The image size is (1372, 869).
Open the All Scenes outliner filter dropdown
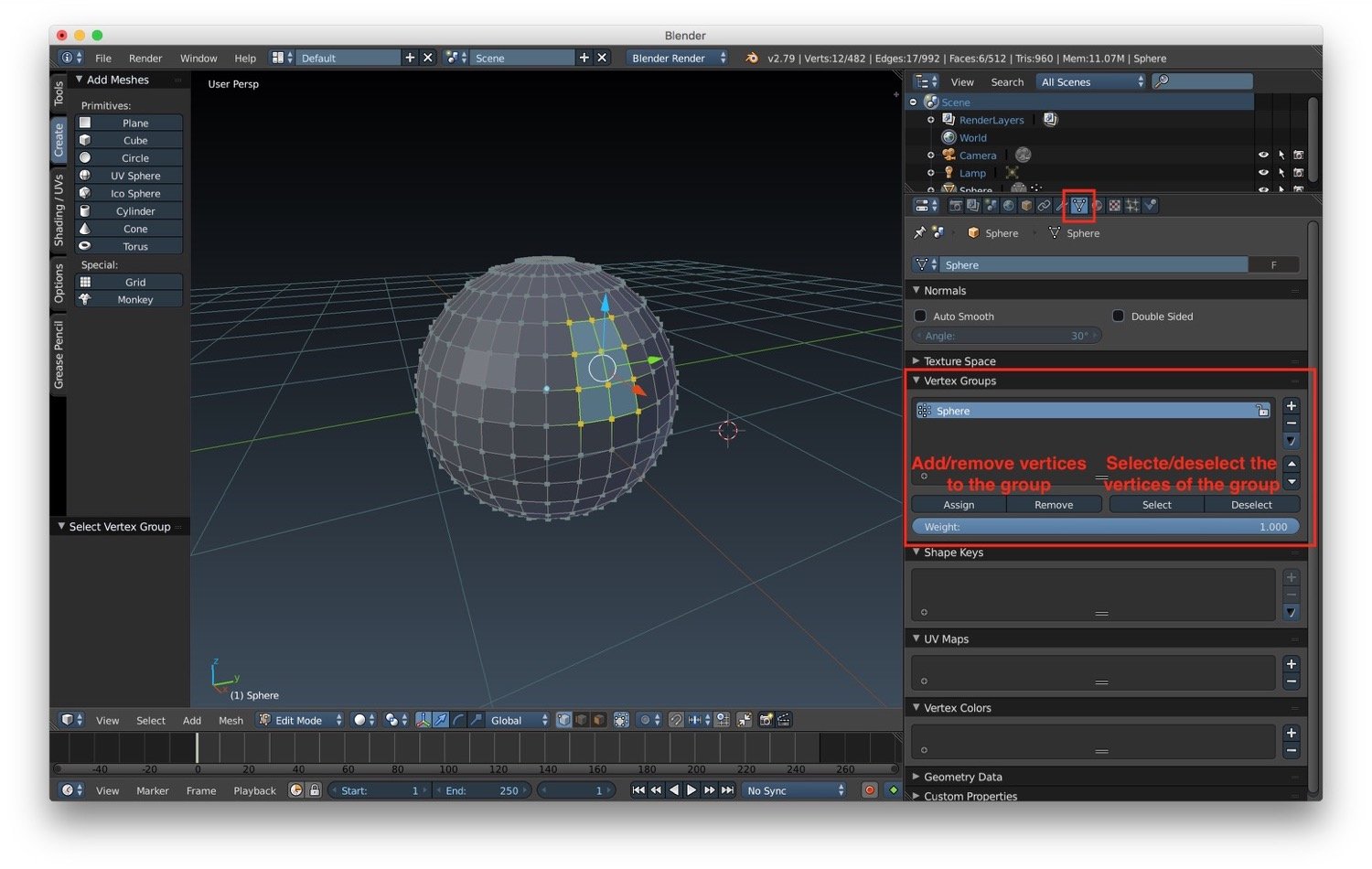(1092, 81)
